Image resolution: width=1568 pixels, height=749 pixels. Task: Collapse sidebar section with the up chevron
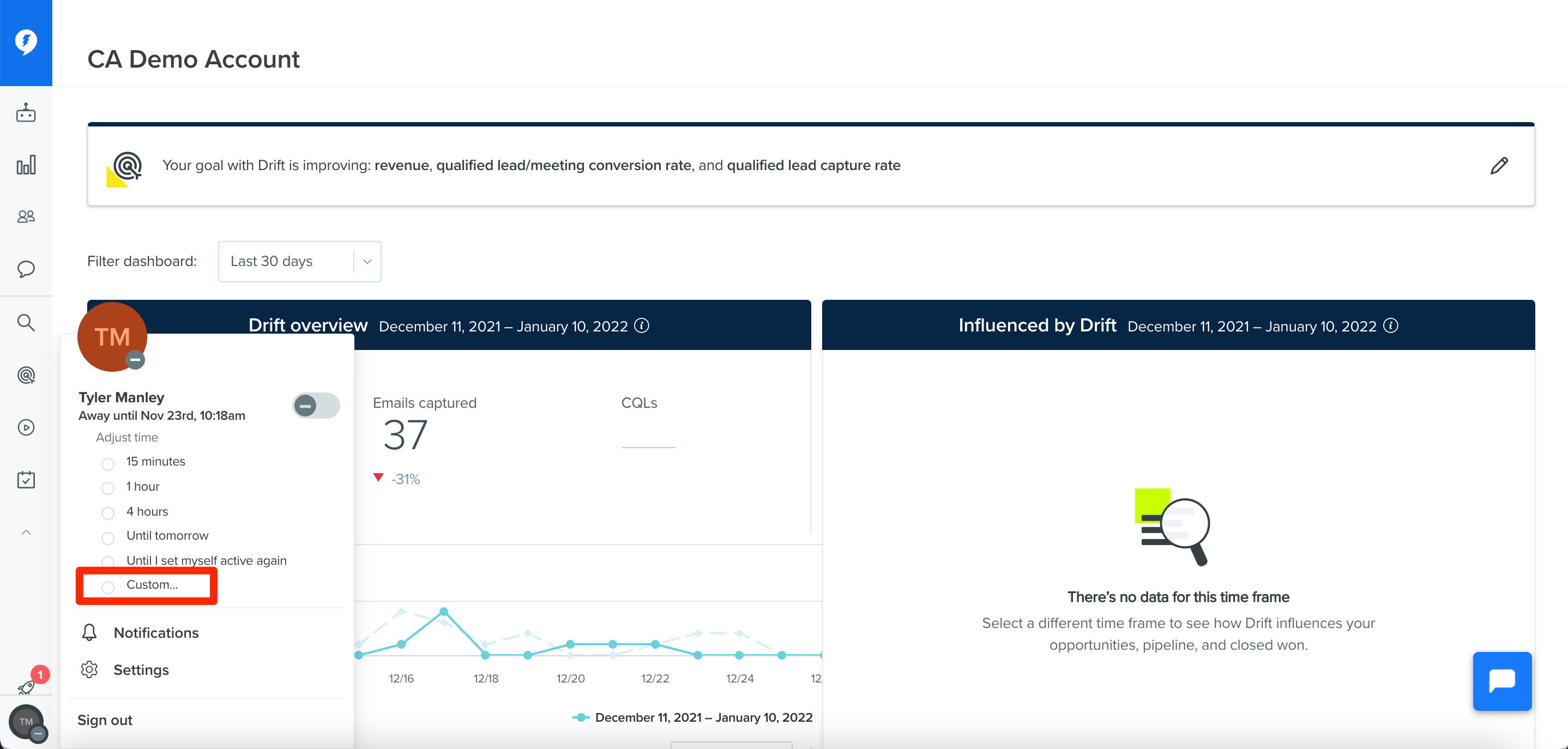26,533
